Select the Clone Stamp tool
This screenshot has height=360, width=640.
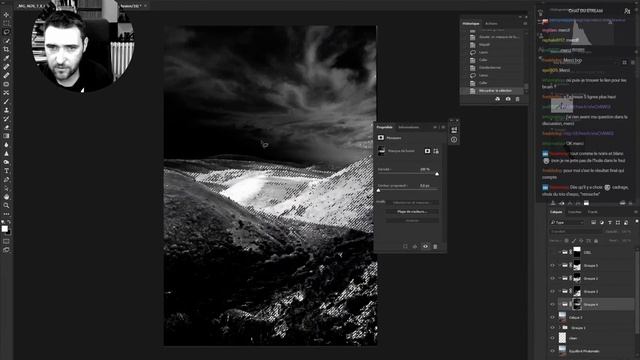coord(6,110)
